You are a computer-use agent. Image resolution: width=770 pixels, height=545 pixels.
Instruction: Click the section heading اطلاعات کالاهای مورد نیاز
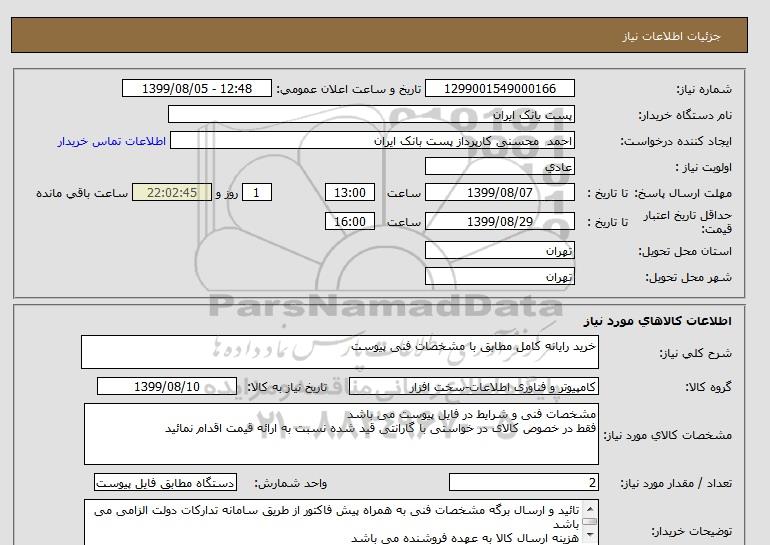(658, 321)
